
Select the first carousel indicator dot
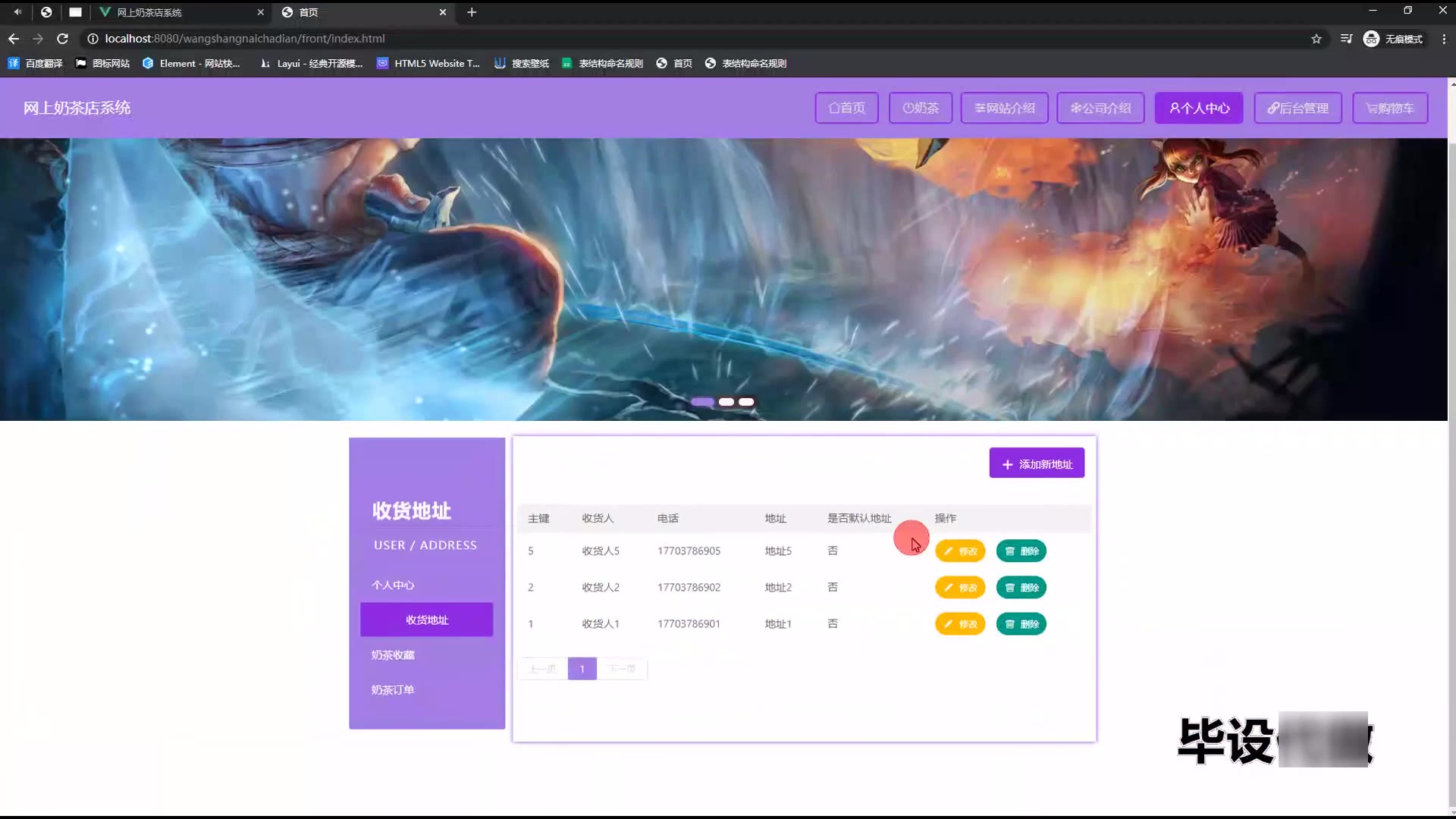pyautogui.click(x=702, y=402)
